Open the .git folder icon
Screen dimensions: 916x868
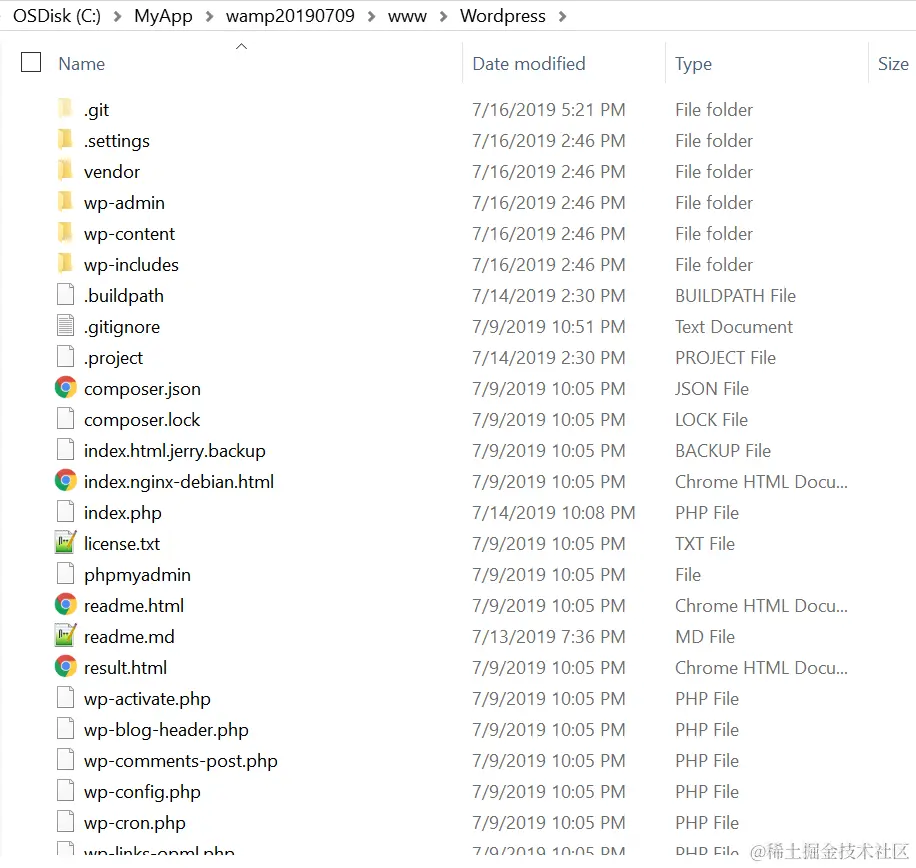[x=65, y=108]
